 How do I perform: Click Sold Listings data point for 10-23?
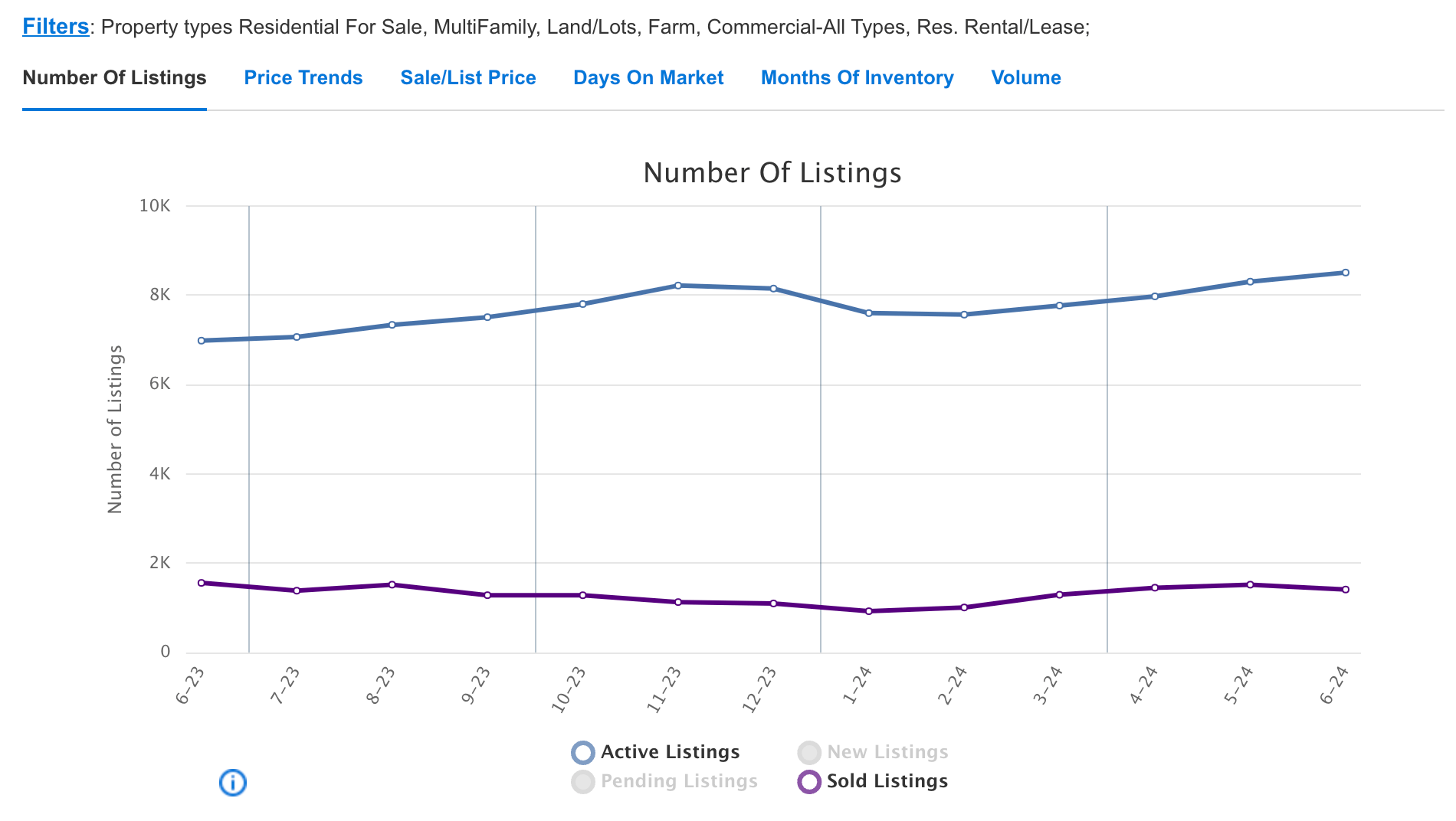(x=583, y=595)
